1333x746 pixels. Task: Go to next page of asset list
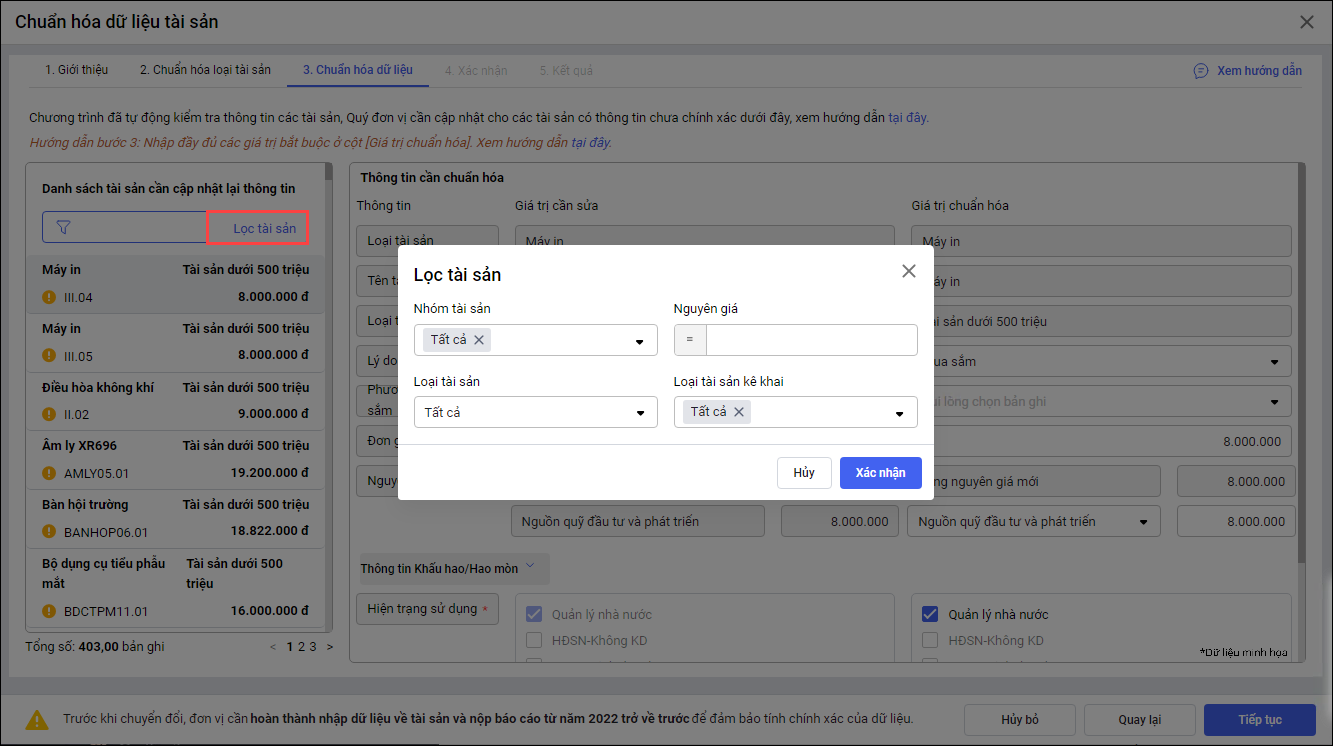(330, 647)
